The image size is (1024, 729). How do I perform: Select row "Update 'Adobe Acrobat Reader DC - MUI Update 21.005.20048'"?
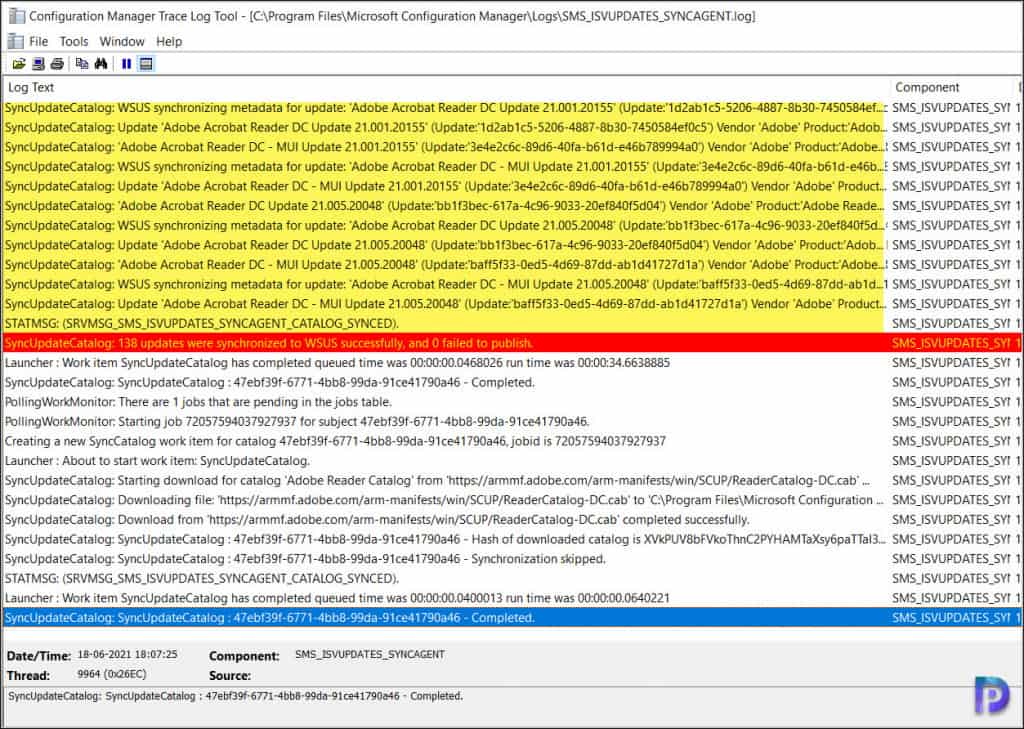click(512, 304)
